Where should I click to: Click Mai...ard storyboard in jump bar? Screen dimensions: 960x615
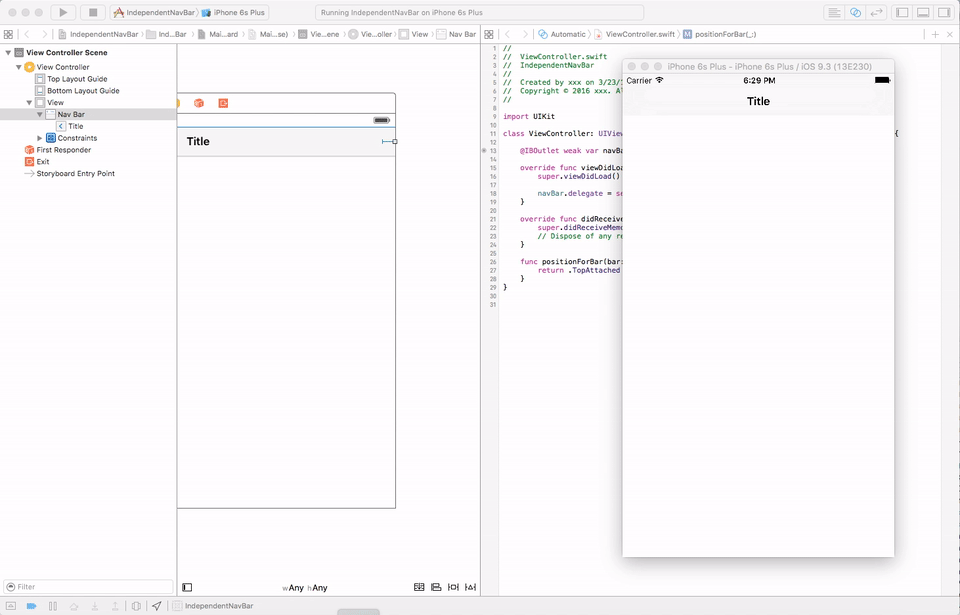pyautogui.click(x=218, y=34)
